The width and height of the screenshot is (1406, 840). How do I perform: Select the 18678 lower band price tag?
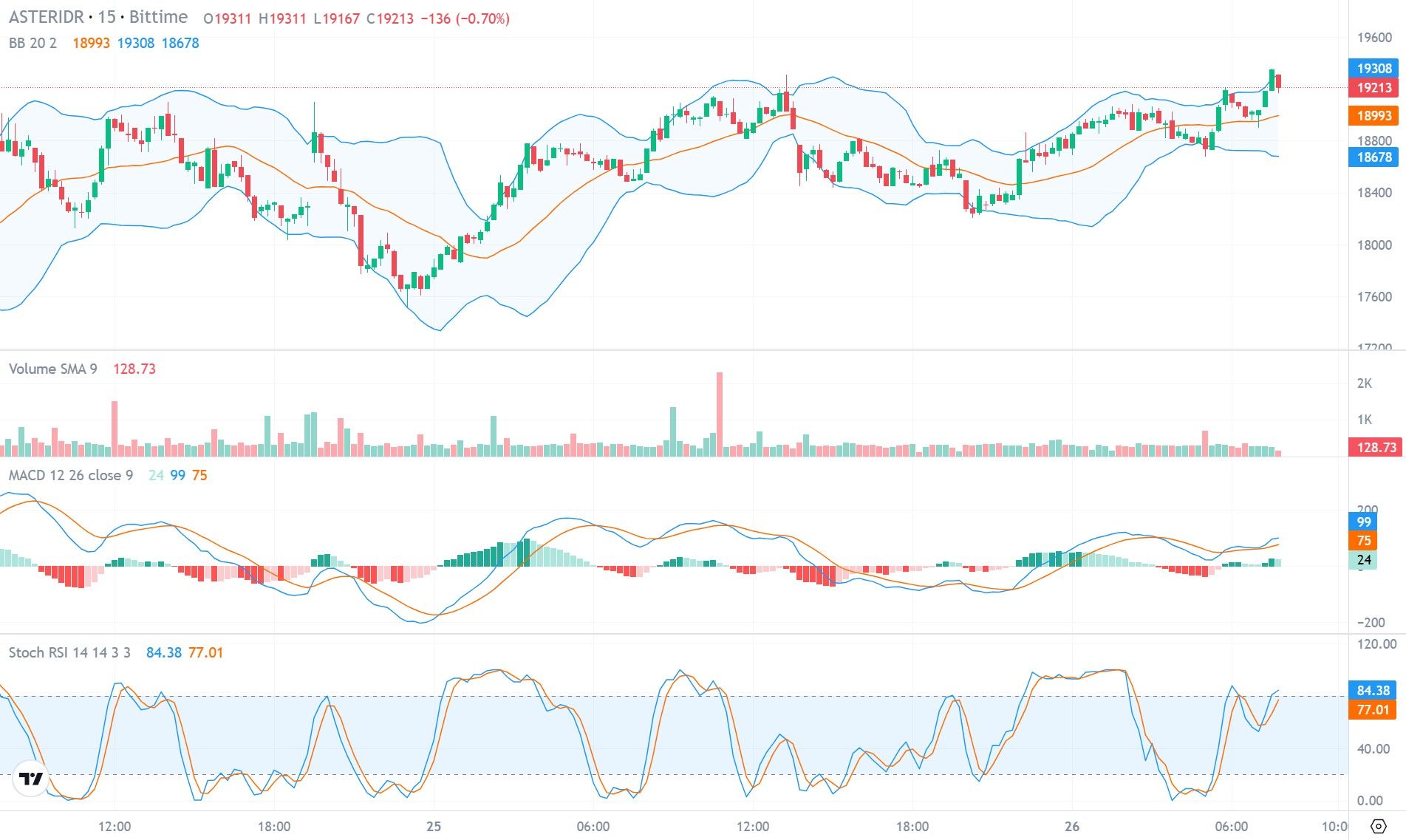[x=1372, y=157]
